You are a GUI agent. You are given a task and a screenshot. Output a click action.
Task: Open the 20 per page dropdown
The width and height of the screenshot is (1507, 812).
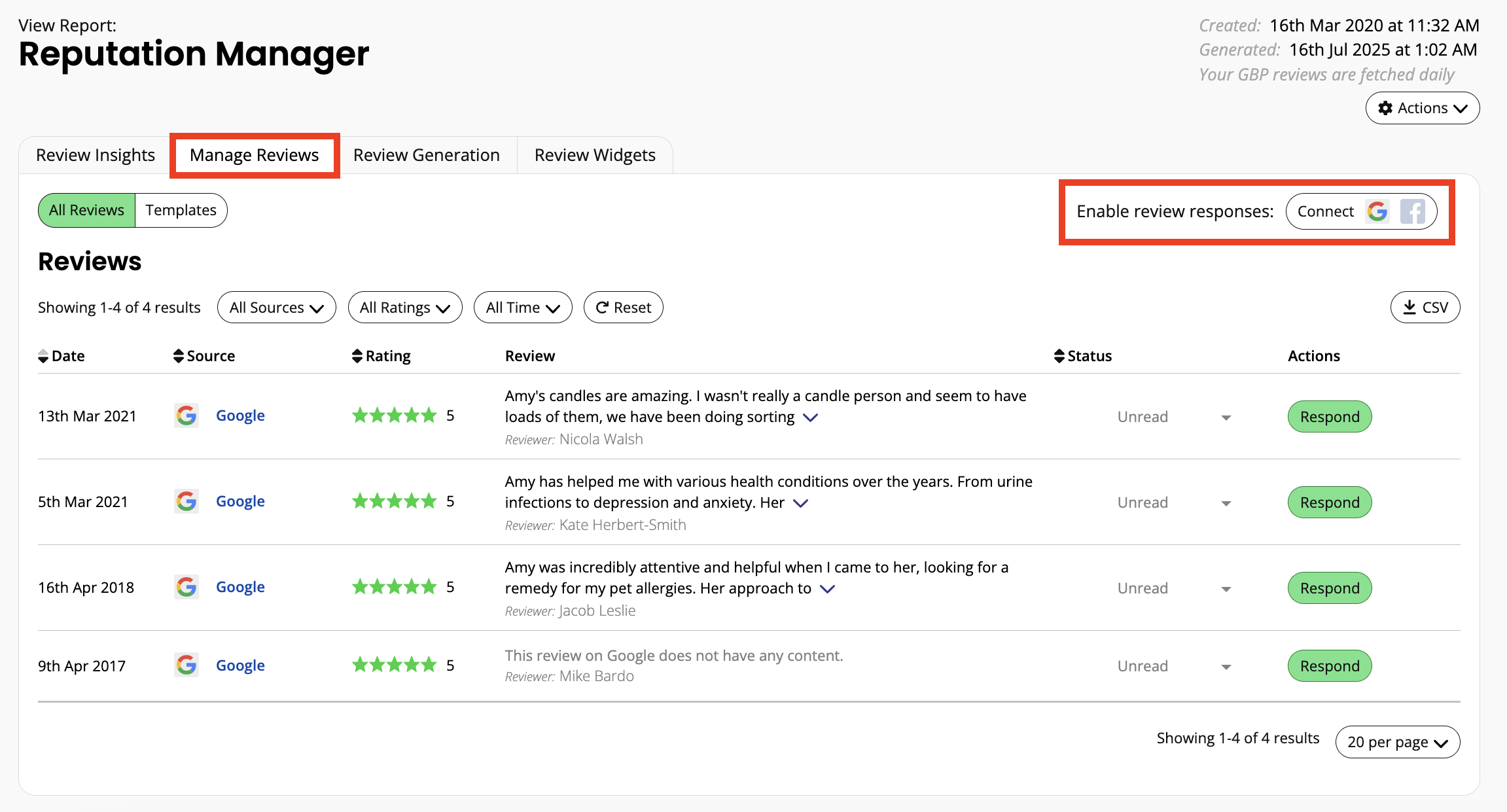[x=1397, y=742]
